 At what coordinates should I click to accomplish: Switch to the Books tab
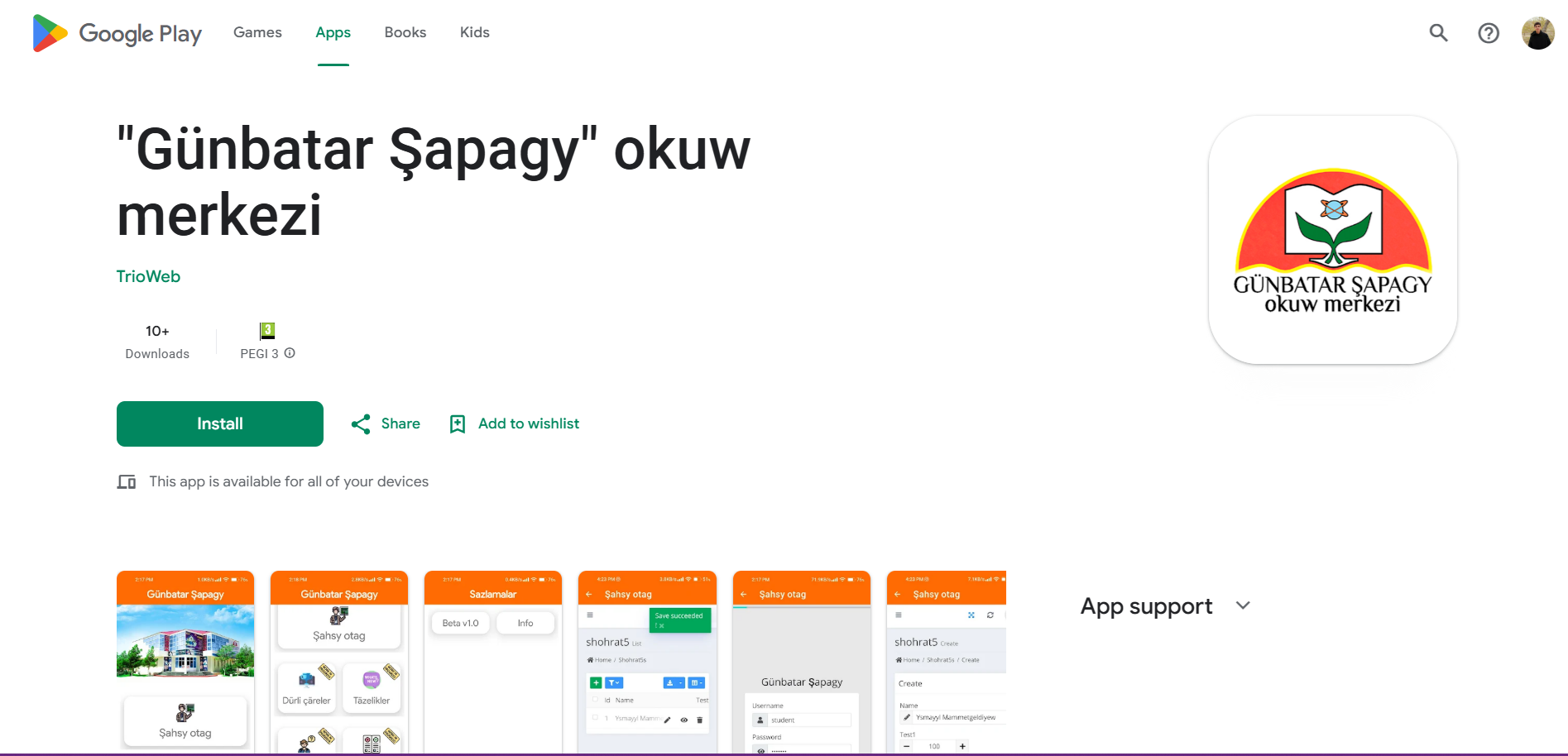click(405, 32)
